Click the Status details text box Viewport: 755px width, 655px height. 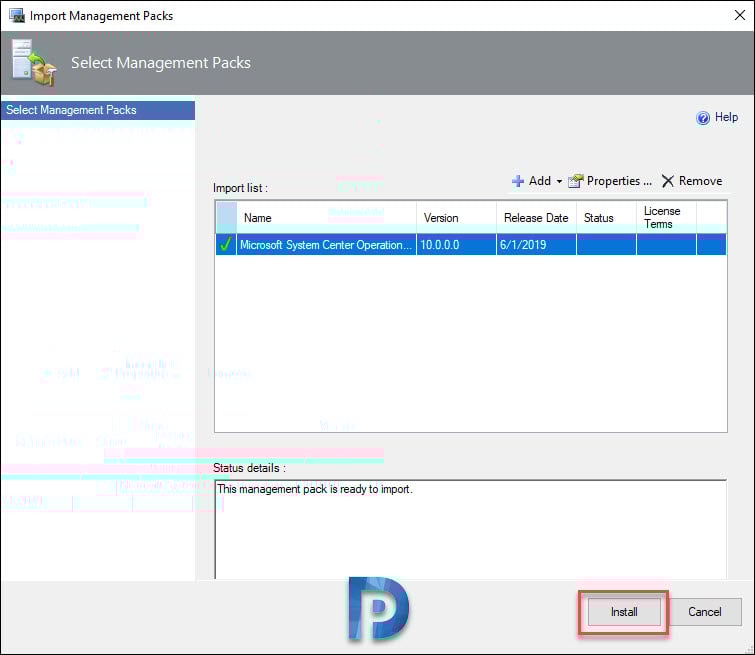tap(470, 529)
